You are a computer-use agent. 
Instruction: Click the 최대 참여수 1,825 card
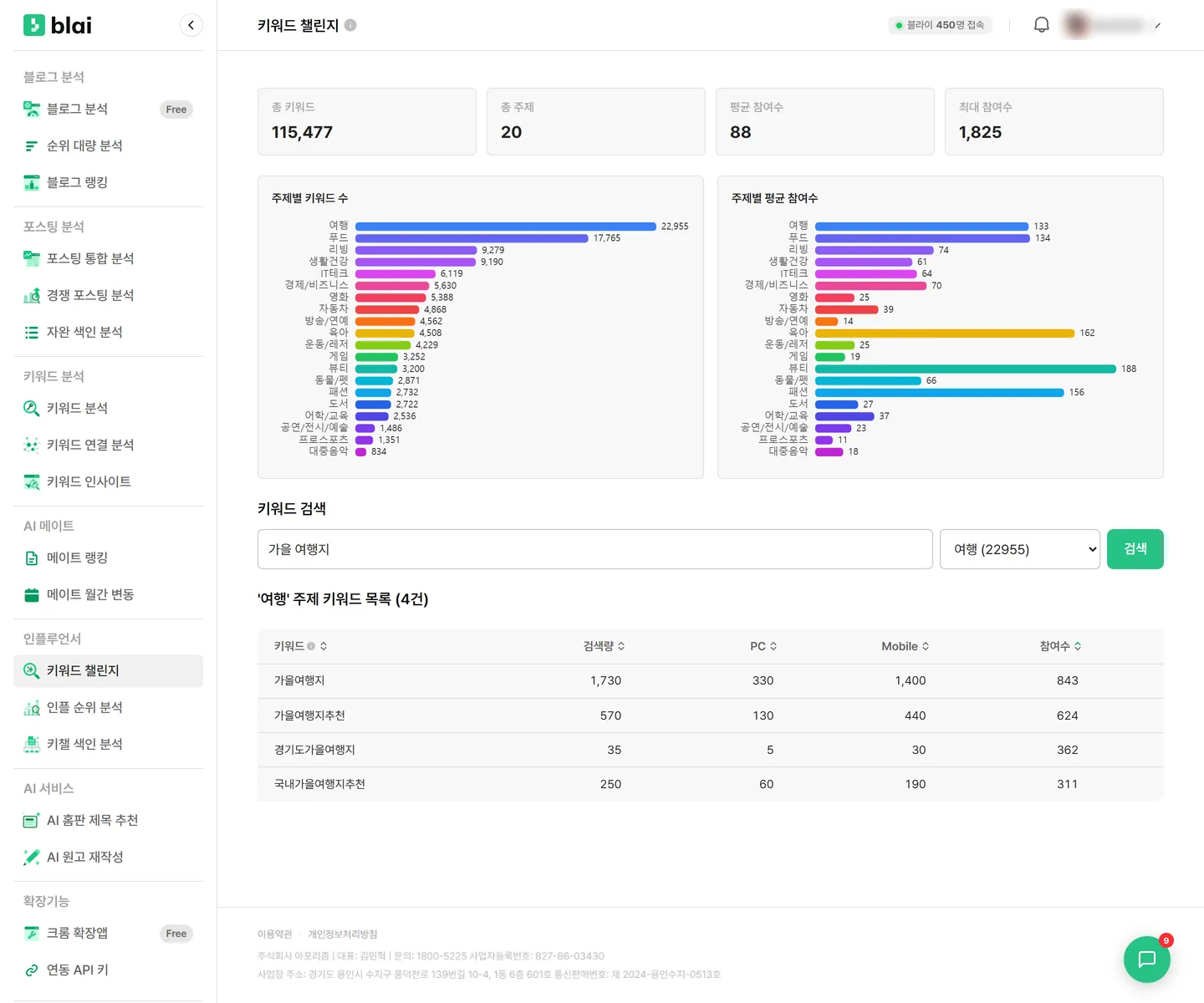[1053, 121]
